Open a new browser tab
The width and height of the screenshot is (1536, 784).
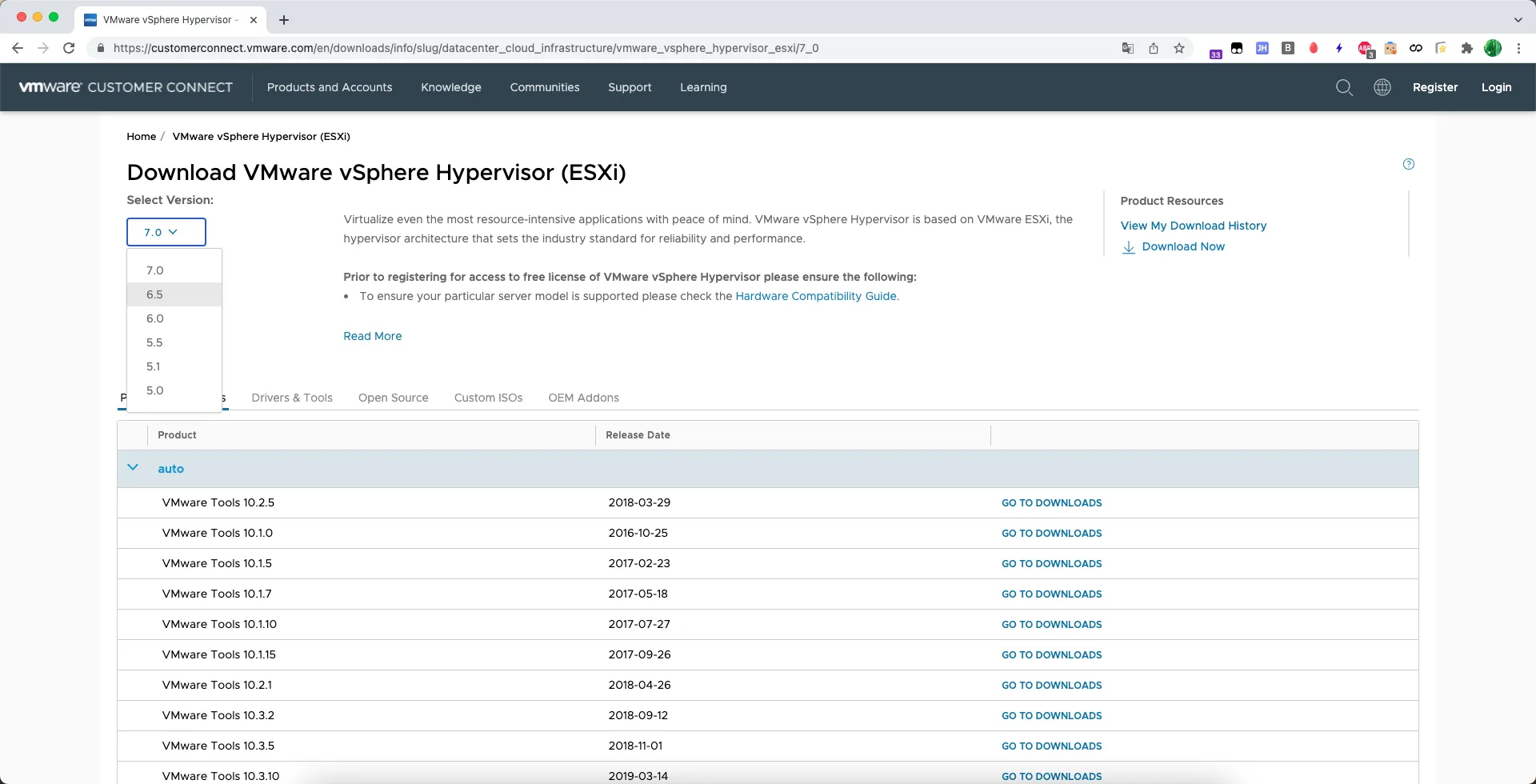(284, 19)
